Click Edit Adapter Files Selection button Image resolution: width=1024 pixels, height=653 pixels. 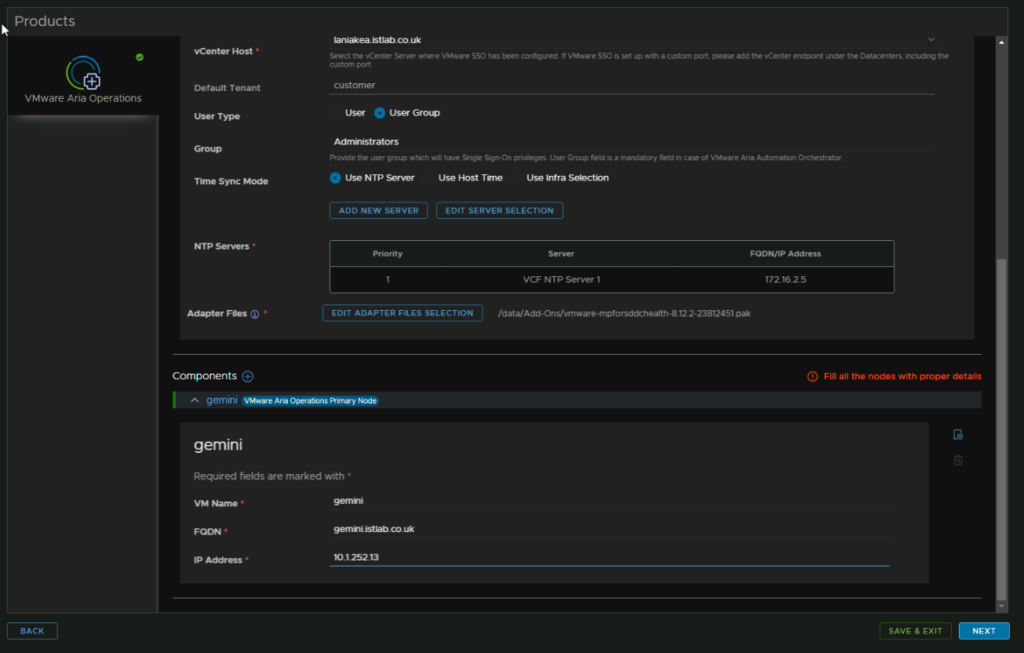tap(402, 313)
